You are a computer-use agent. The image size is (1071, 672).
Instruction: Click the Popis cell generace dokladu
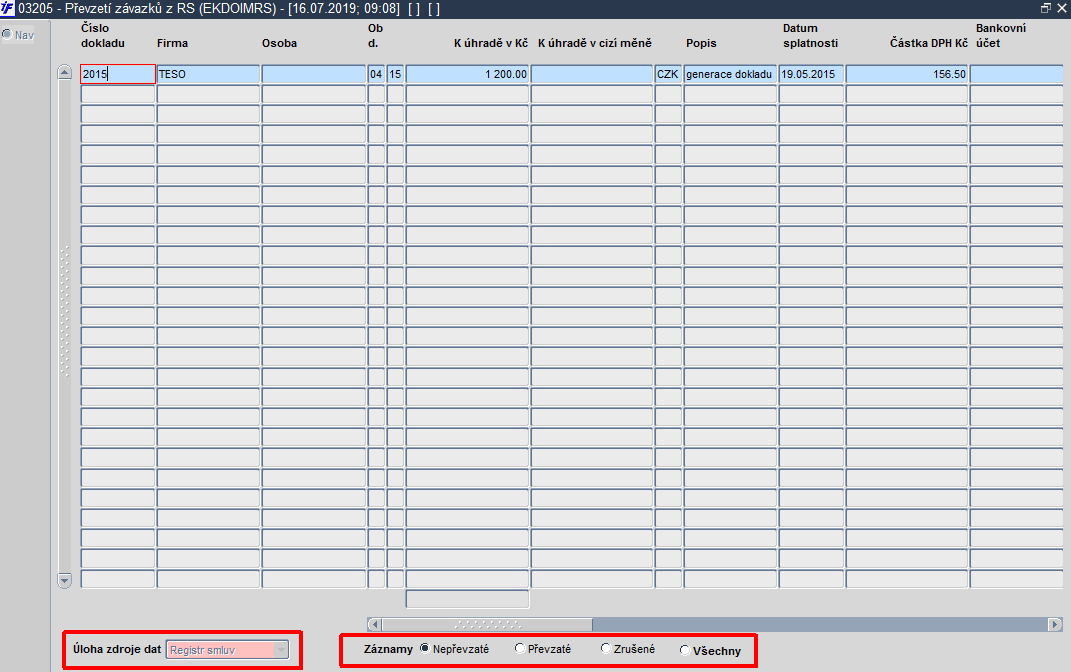pyautogui.click(x=730, y=74)
